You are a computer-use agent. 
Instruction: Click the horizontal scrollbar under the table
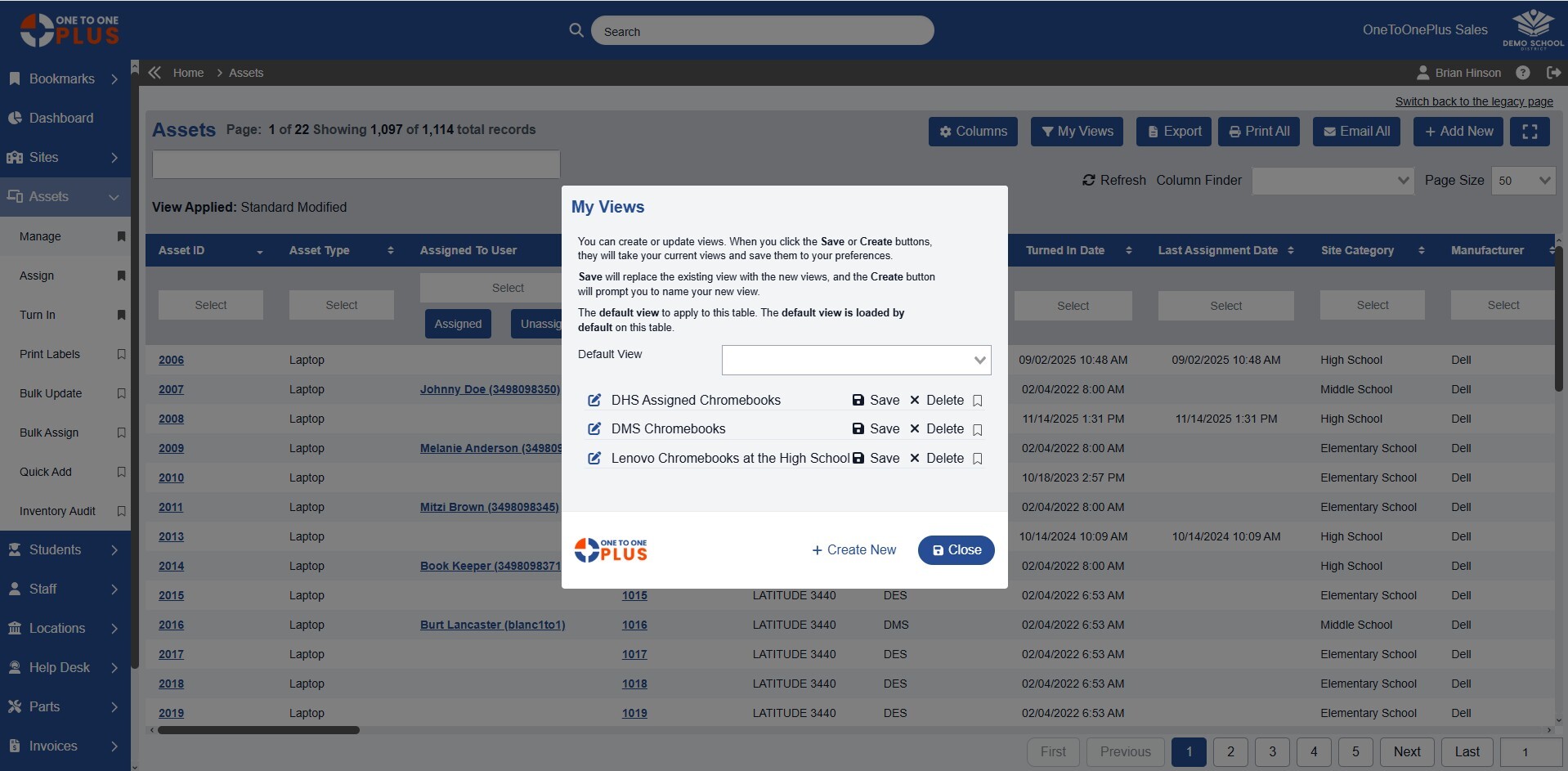(x=258, y=730)
